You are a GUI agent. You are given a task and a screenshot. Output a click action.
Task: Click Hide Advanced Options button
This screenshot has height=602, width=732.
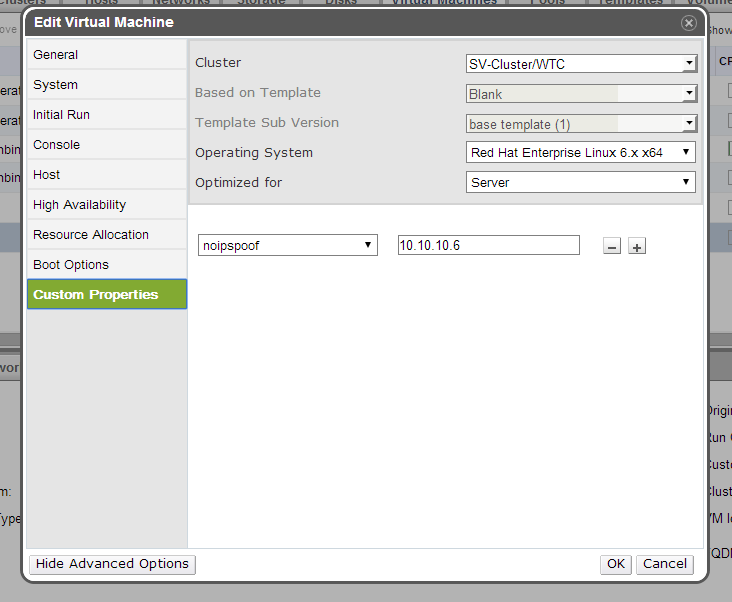click(x=112, y=564)
